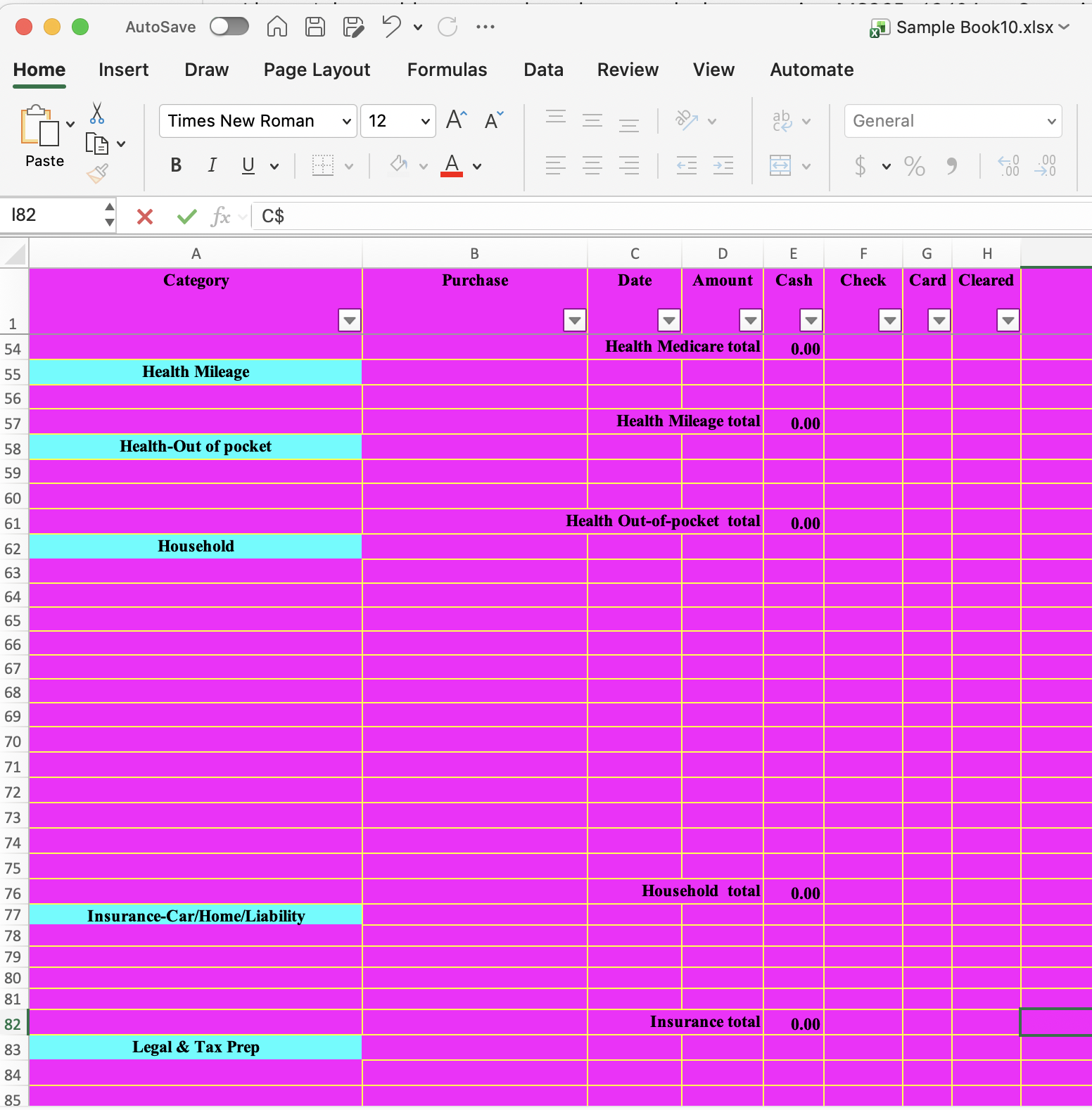Open the Formulas tab
1092x1110 pixels.
point(447,70)
